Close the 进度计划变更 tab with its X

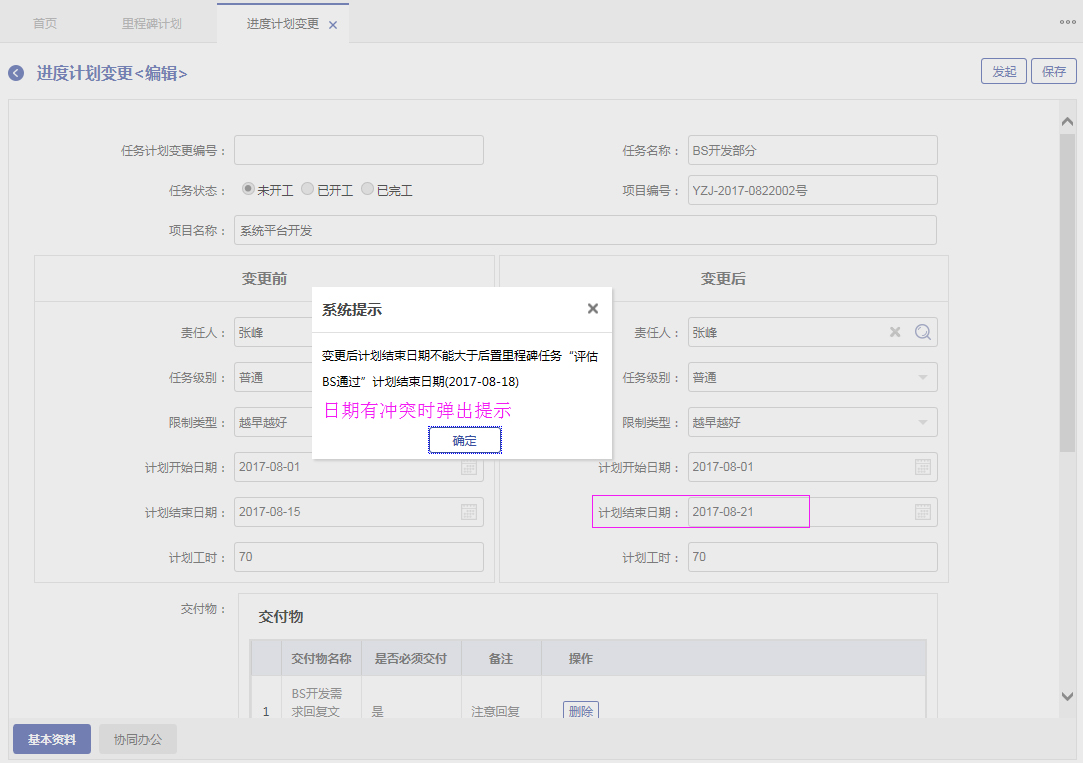pyautogui.click(x=333, y=25)
